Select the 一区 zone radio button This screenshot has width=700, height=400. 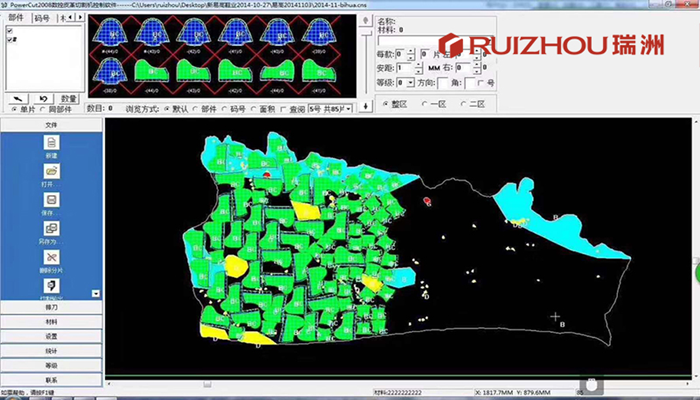tap(424, 104)
